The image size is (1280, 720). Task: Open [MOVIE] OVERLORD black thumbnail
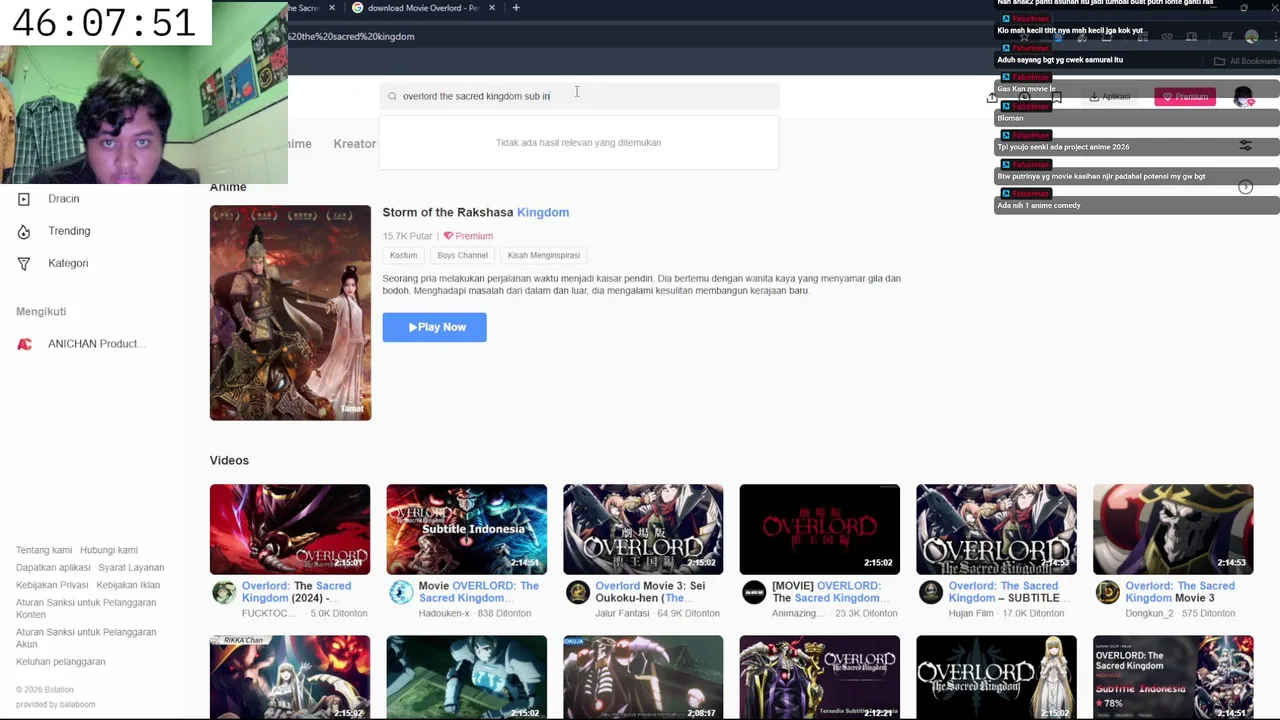tap(820, 529)
